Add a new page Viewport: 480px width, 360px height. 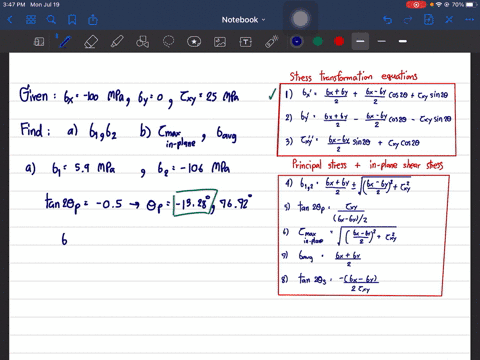pos(428,20)
